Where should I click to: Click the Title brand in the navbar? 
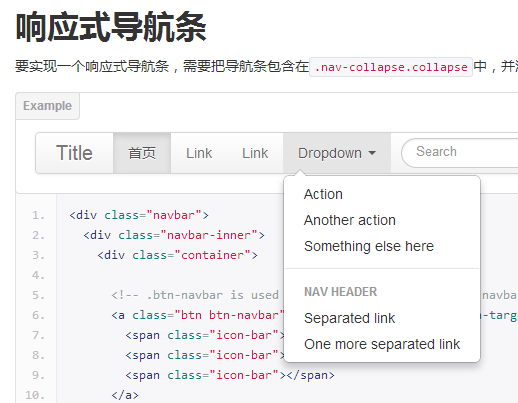pos(74,153)
